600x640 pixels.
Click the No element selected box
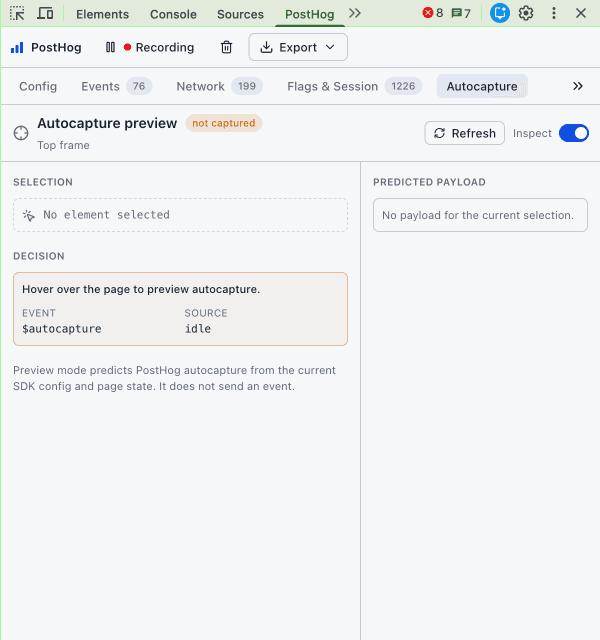[180, 215]
